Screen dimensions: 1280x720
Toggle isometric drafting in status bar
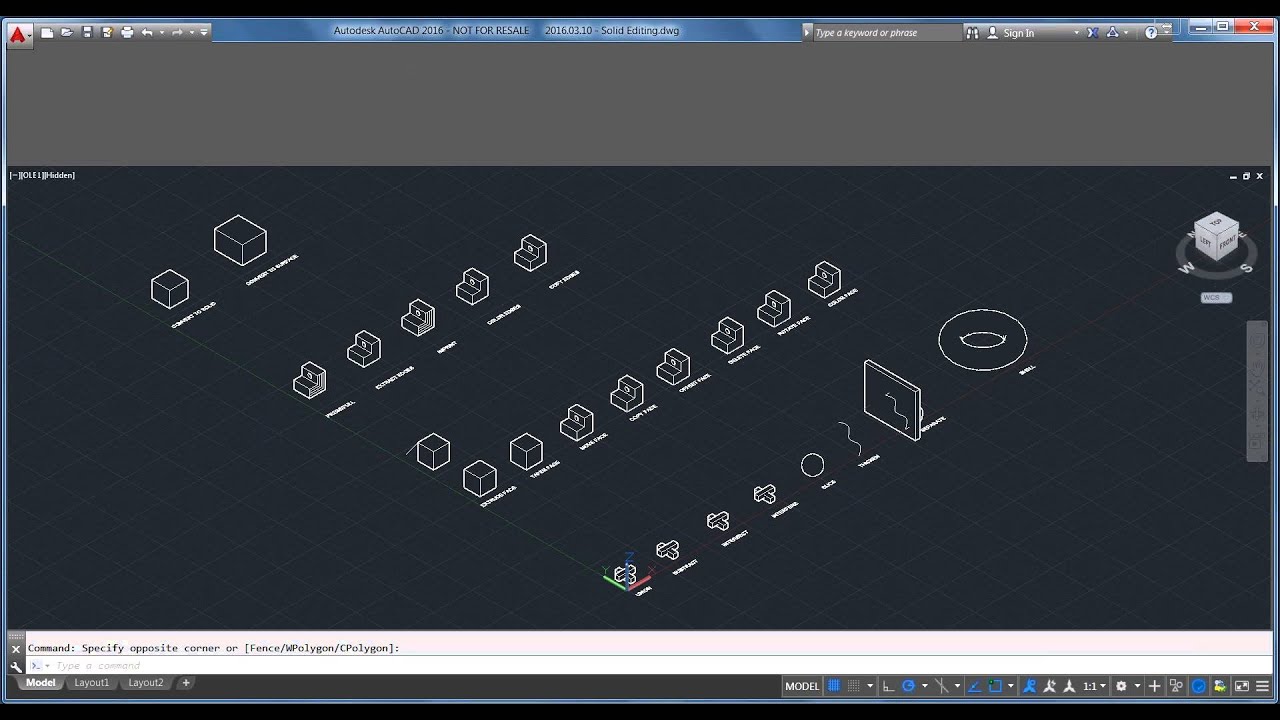point(941,686)
